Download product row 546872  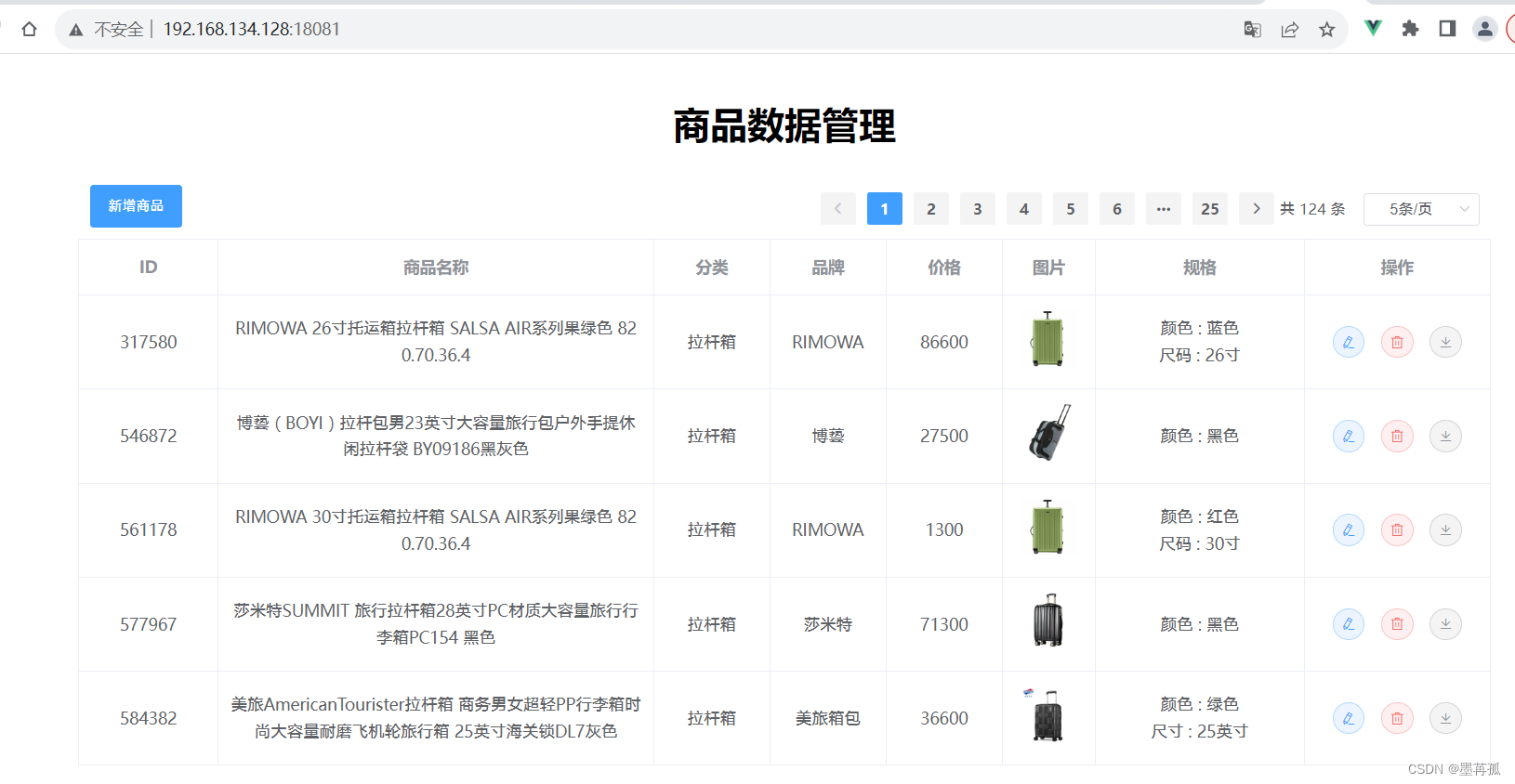pos(1445,436)
